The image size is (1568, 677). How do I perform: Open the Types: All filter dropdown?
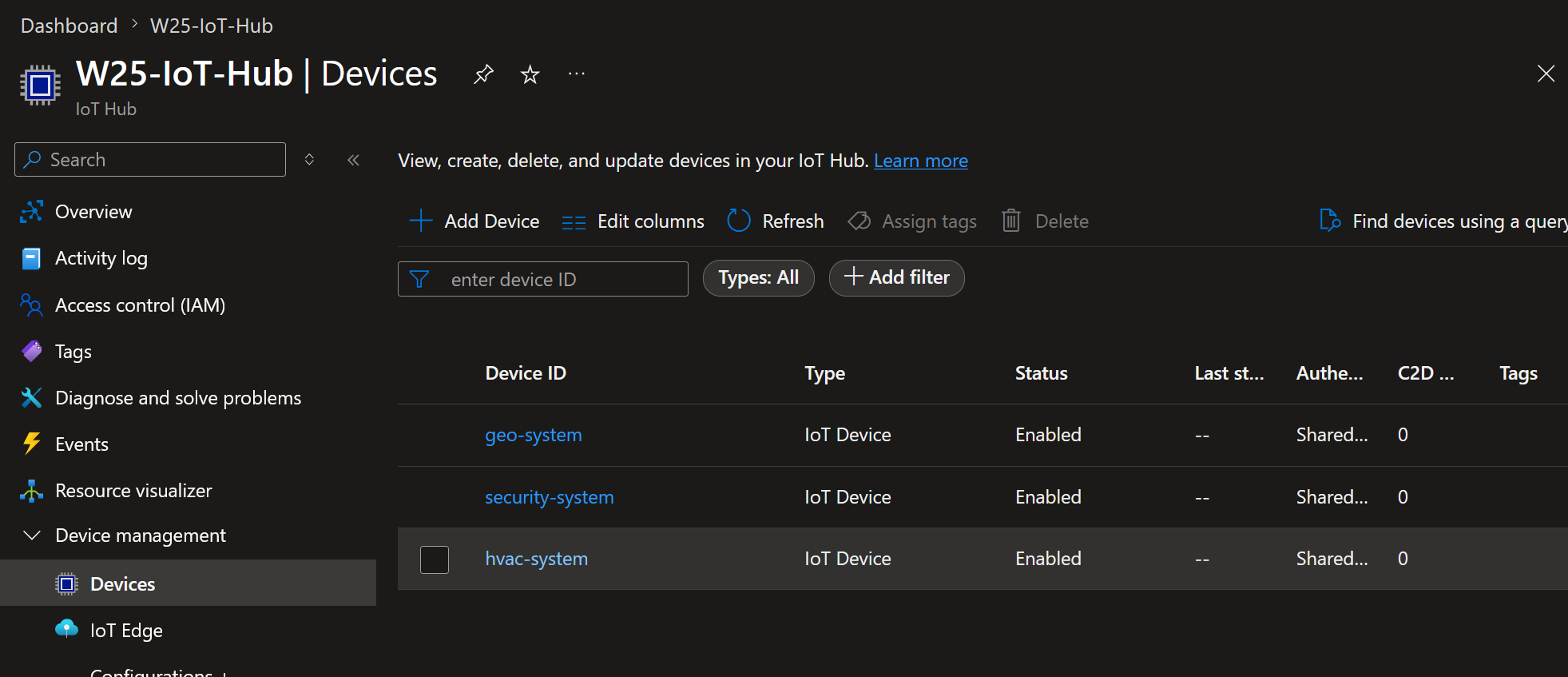759,278
